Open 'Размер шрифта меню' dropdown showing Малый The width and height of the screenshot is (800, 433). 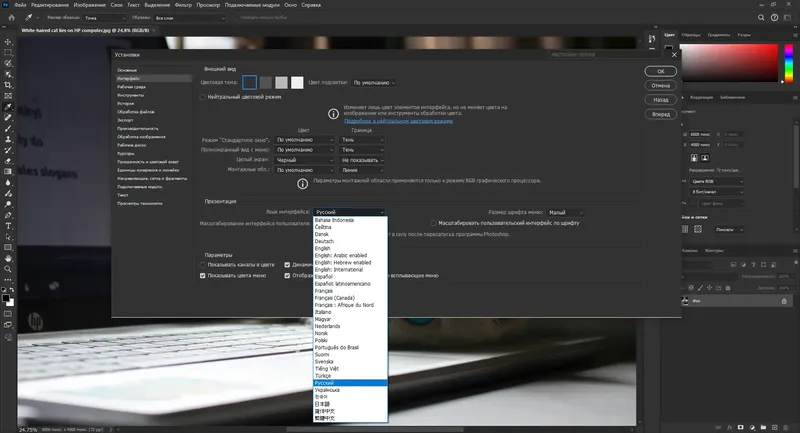[565, 213]
